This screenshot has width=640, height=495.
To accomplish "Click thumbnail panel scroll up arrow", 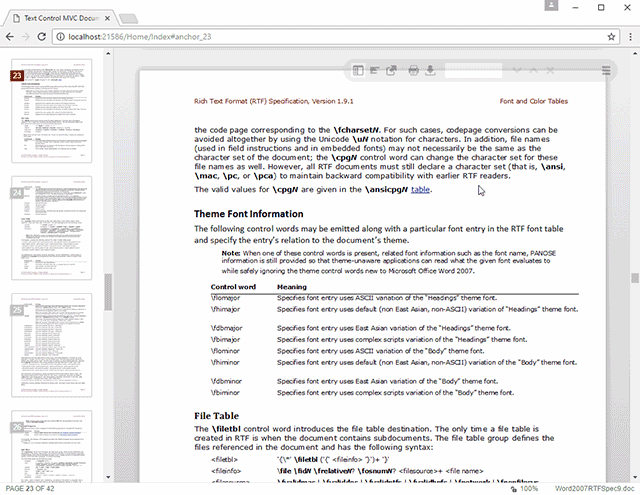I will [108, 53].
